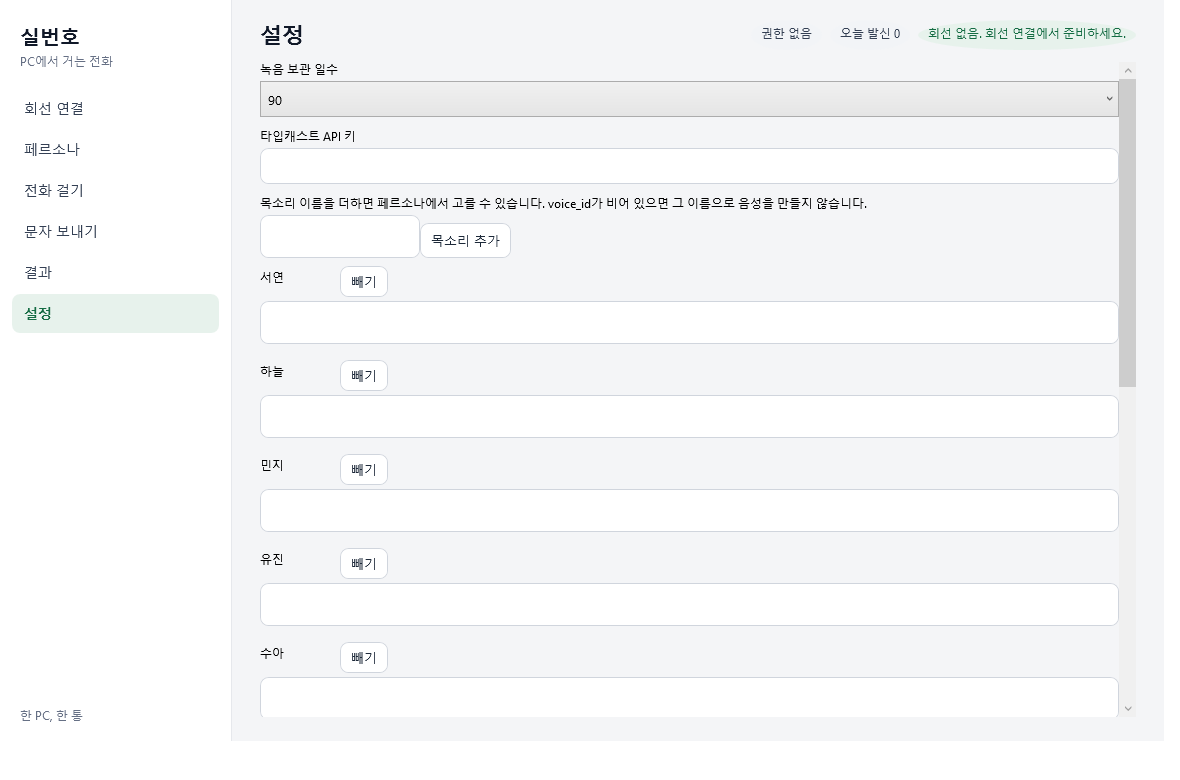Click the 서연 voice name label
Image resolution: width=1180 pixels, height=780 pixels.
272,277
